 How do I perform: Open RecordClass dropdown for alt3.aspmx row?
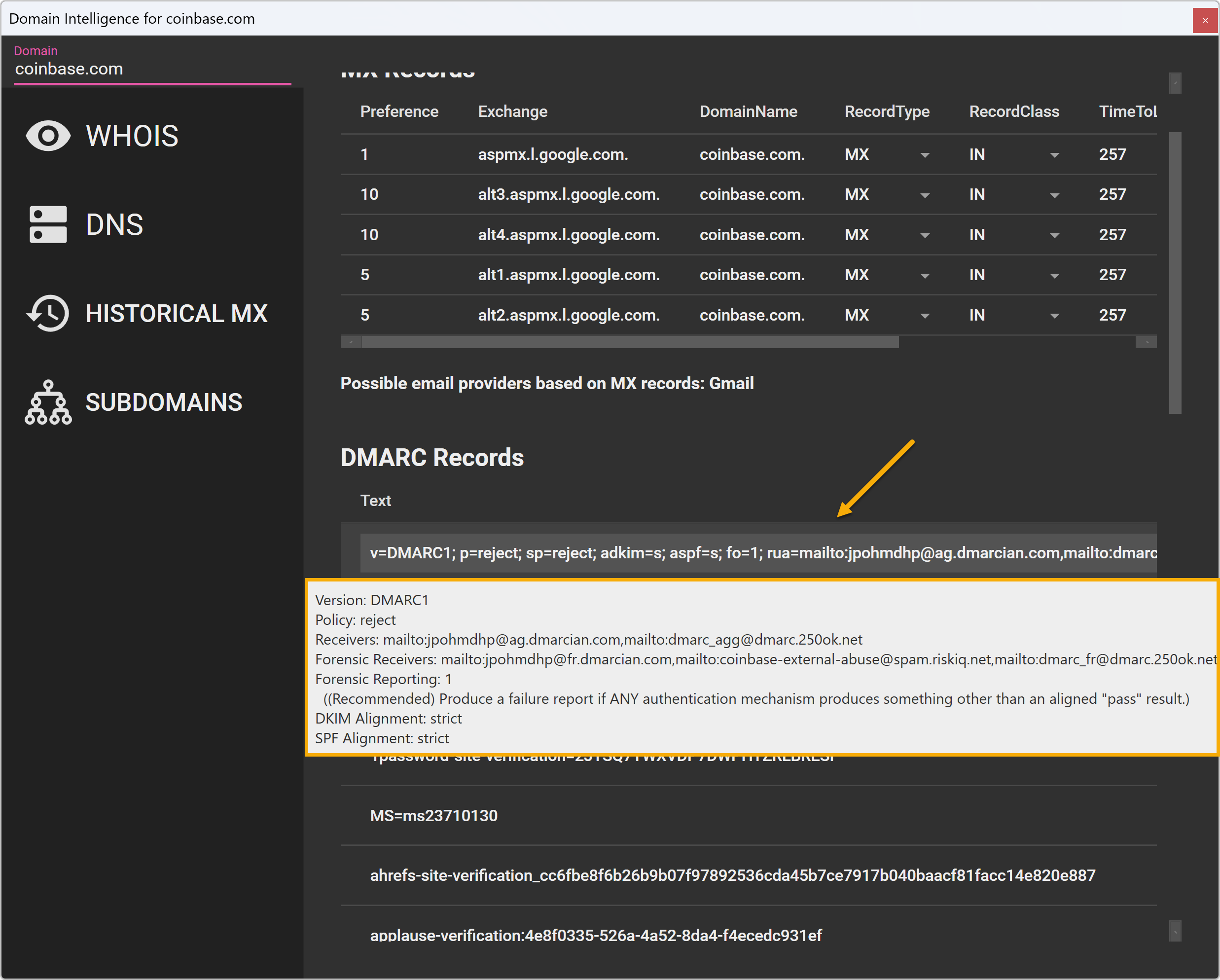click(x=1054, y=195)
